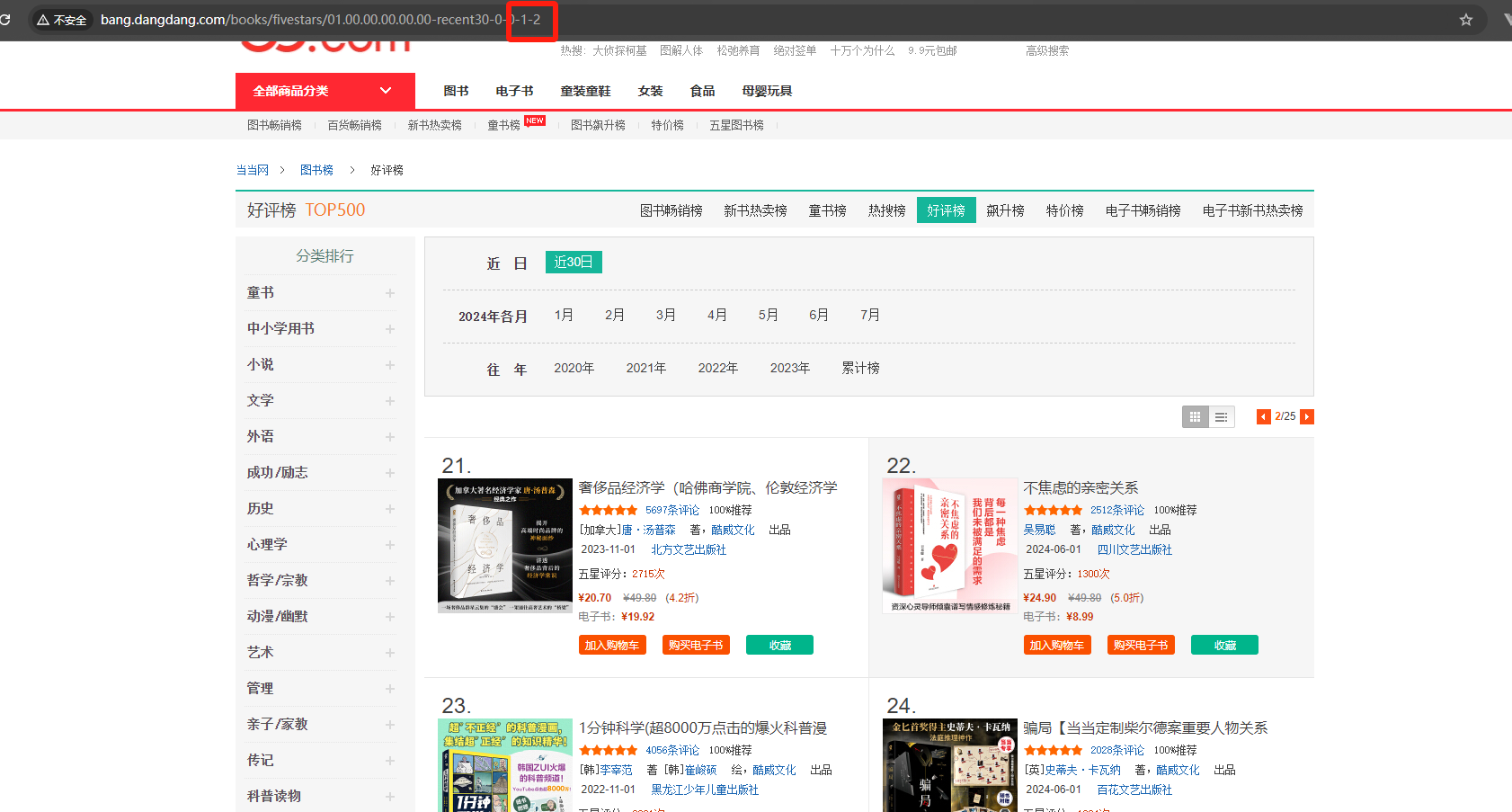1512x812 pixels.
Task: Expand 外语 category plus icon
Action: [x=390, y=437]
